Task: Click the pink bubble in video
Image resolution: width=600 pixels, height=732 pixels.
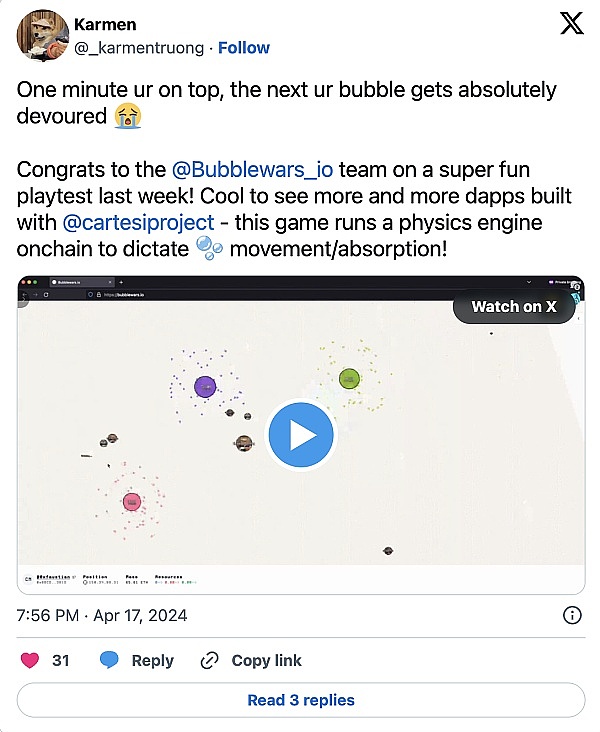Action: tap(132, 502)
